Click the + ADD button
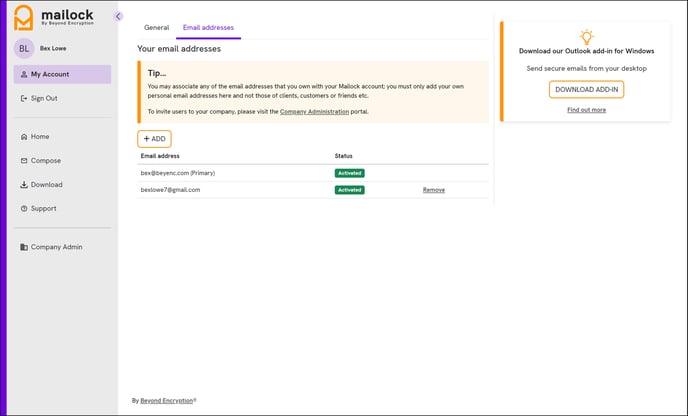This screenshot has height=416, width=688. [x=154, y=139]
